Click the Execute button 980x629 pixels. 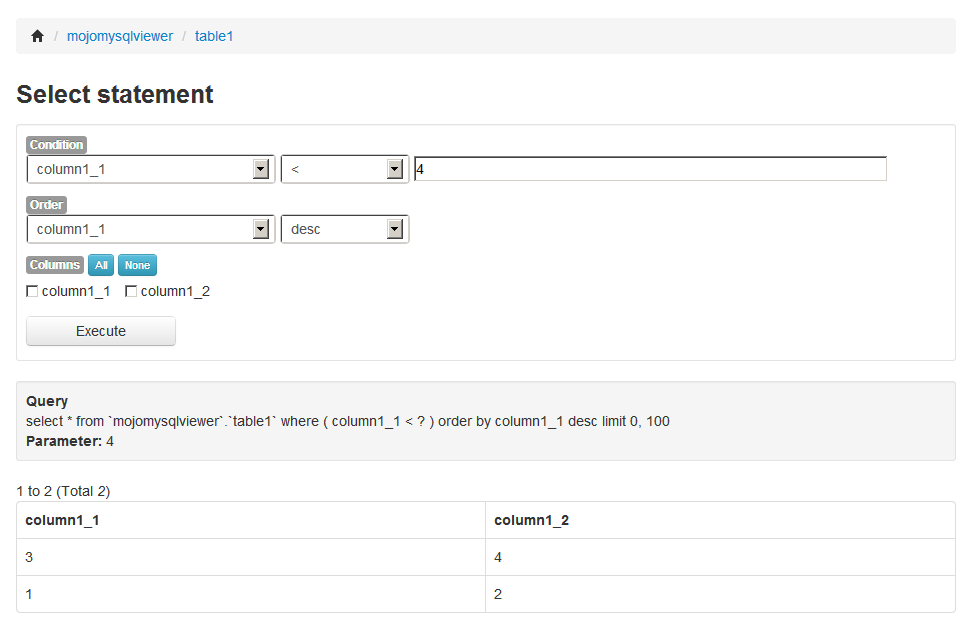[101, 331]
